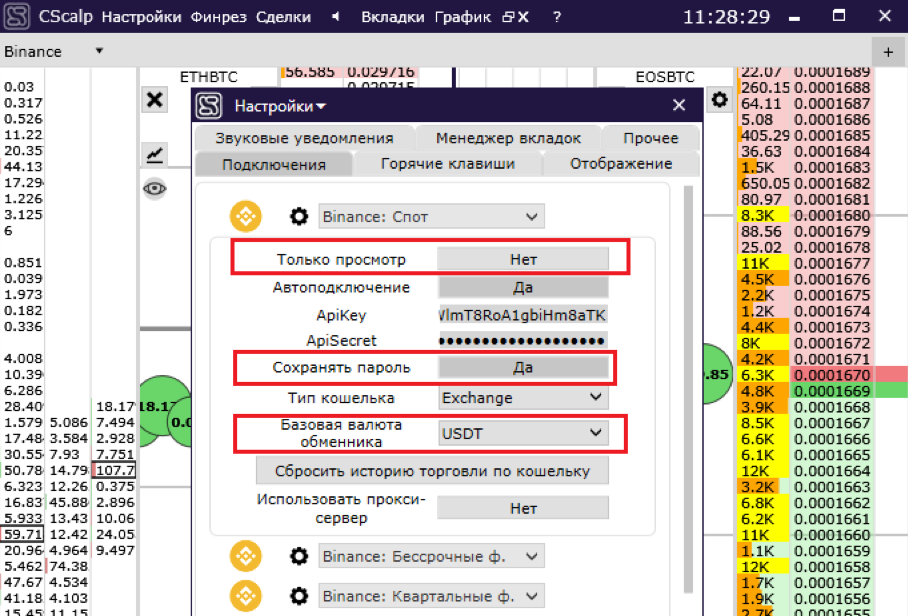Open Тип кошелька Exchange dropdown
Screen dimensions: 908x616
(x=523, y=398)
